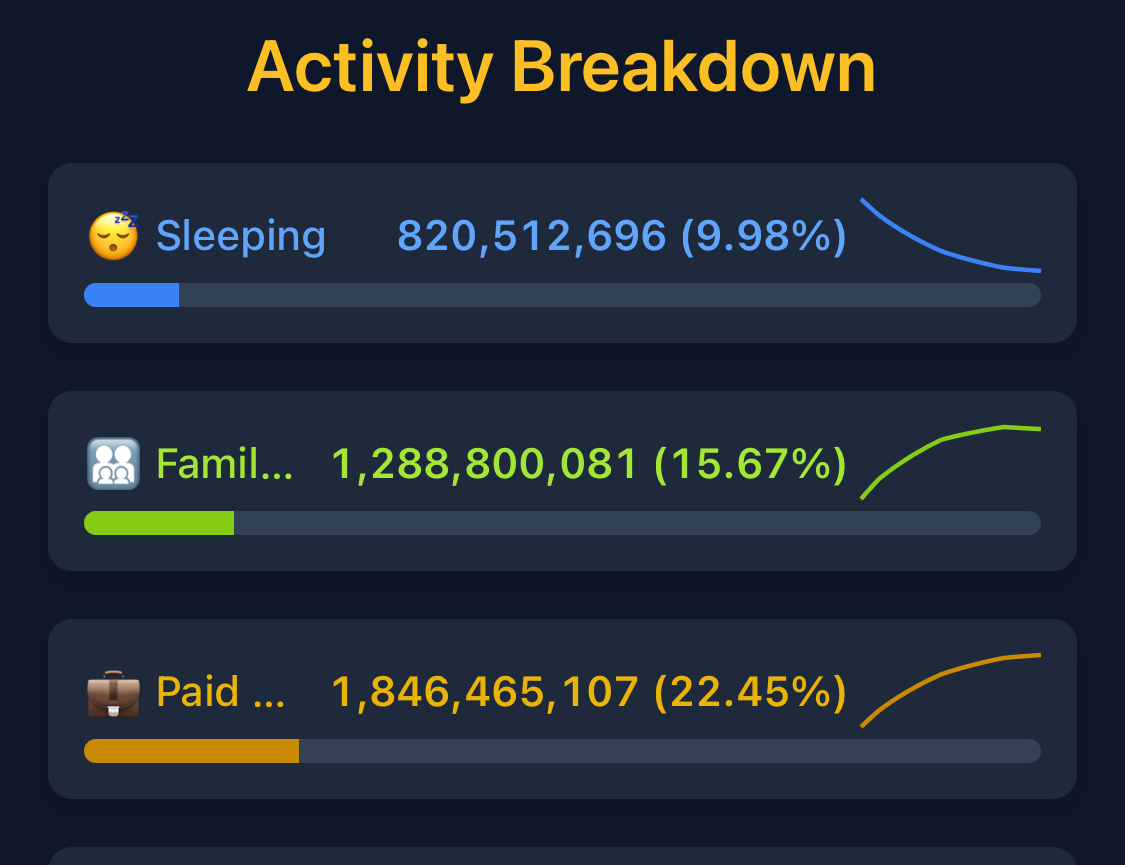Click the 820,512,696 (9.98%) value
1125x865 pixels.
(x=622, y=236)
